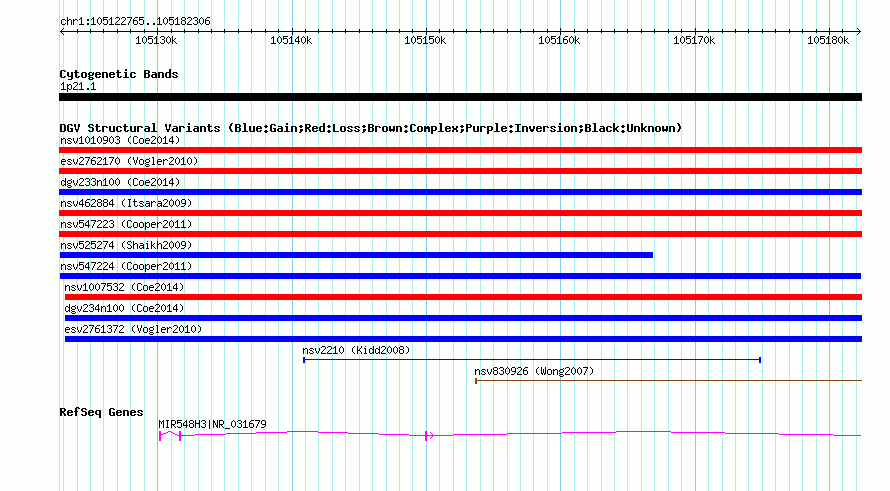Click the DGV Structural Variants track heading
The width and height of the screenshot is (890, 491).
tap(371, 128)
